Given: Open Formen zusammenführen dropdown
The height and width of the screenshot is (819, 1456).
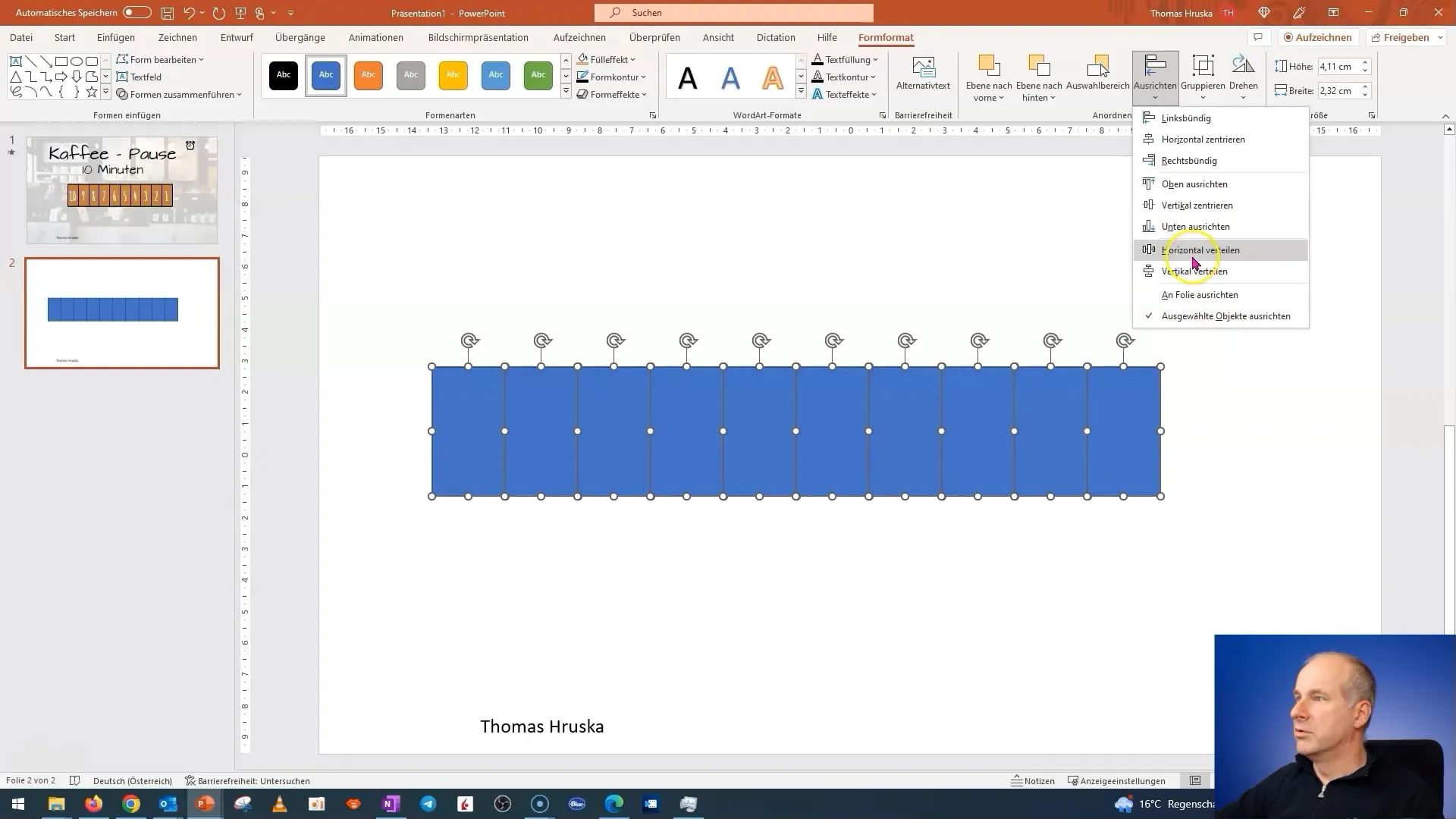Looking at the screenshot, I should [179, 94].
